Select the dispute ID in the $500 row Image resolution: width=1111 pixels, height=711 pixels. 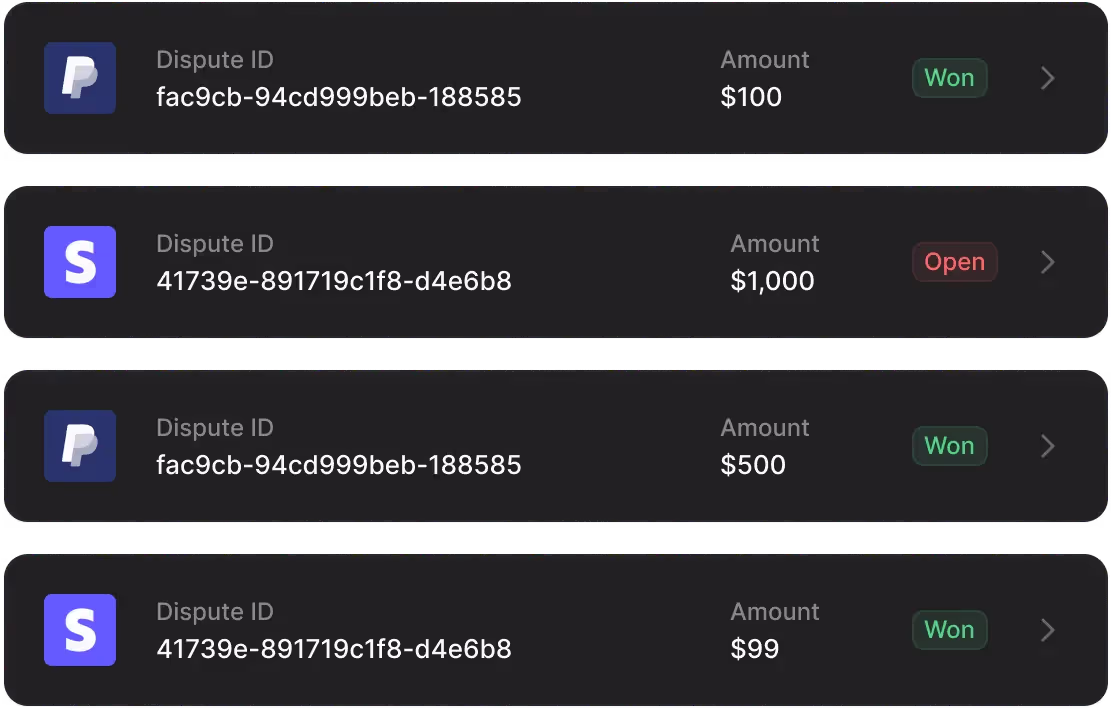339,465
